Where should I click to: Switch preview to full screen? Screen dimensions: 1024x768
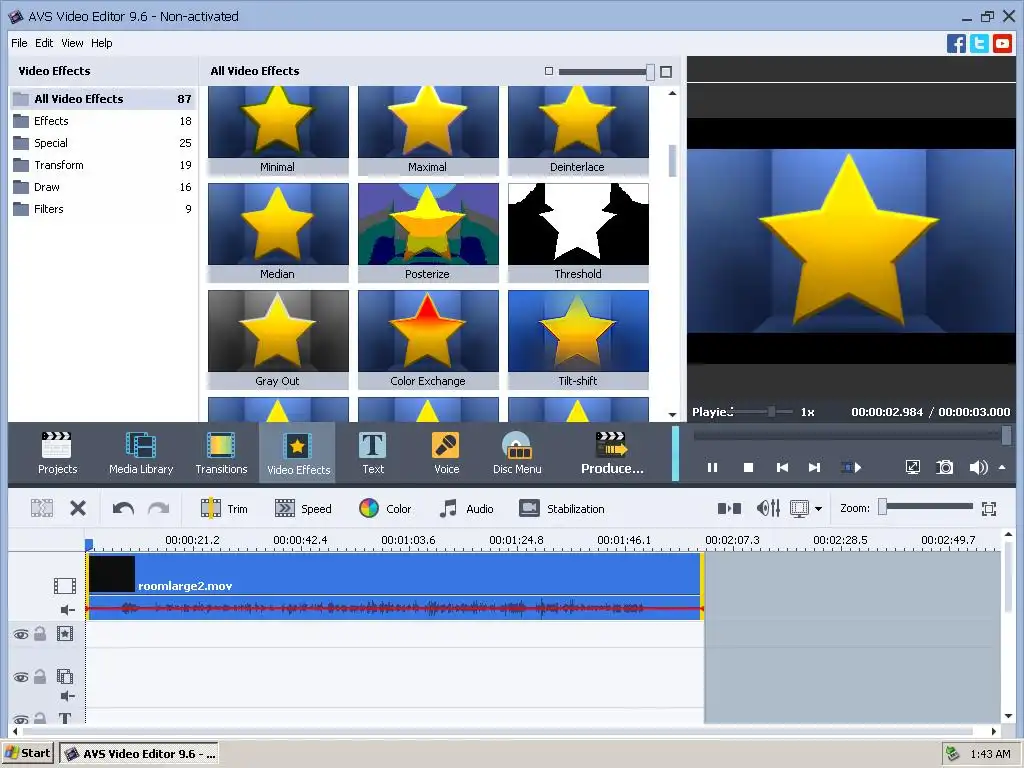point(912,468)
